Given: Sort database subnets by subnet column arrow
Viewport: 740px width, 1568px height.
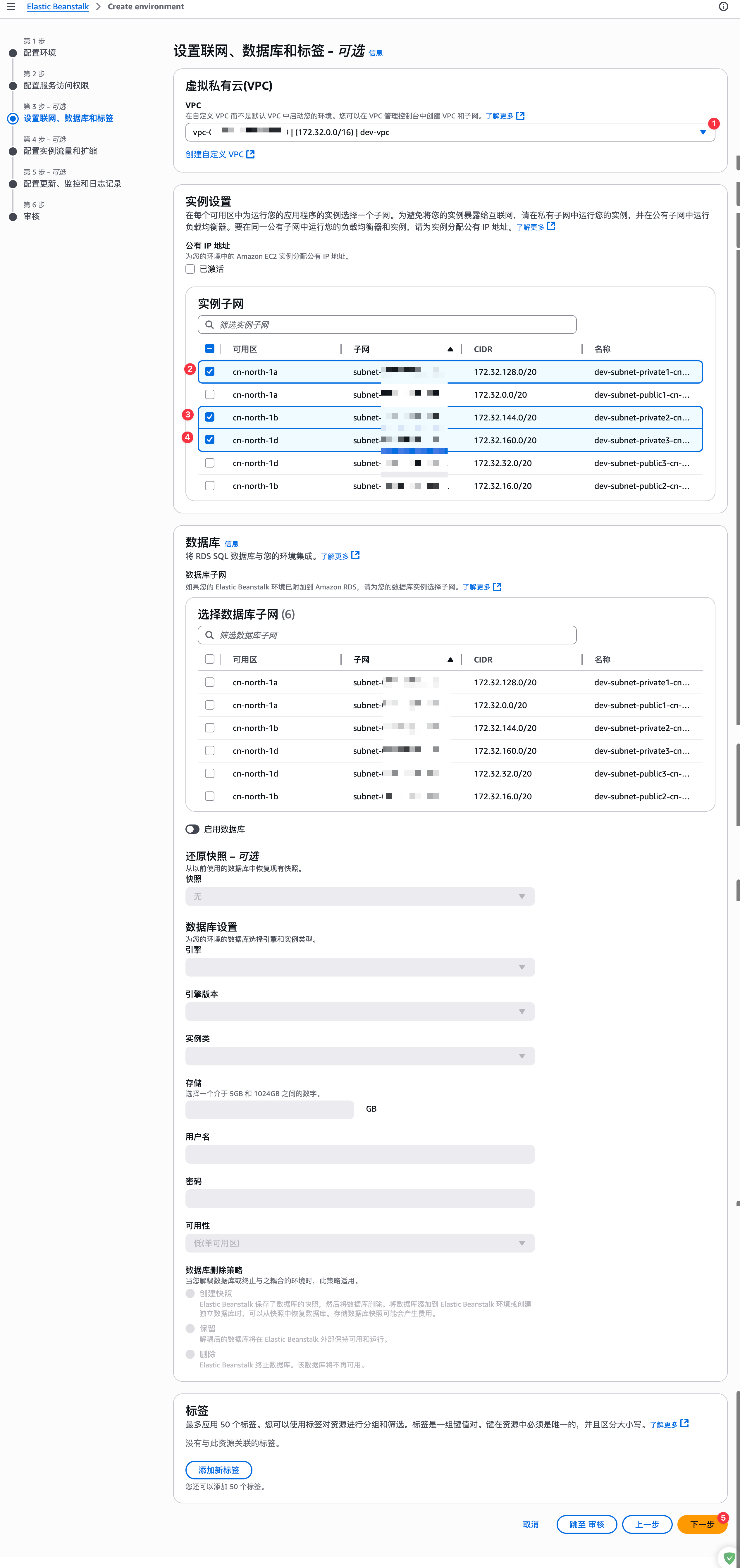Looking at the screenshot, I should pyautogui.click(x=450, y=660).
